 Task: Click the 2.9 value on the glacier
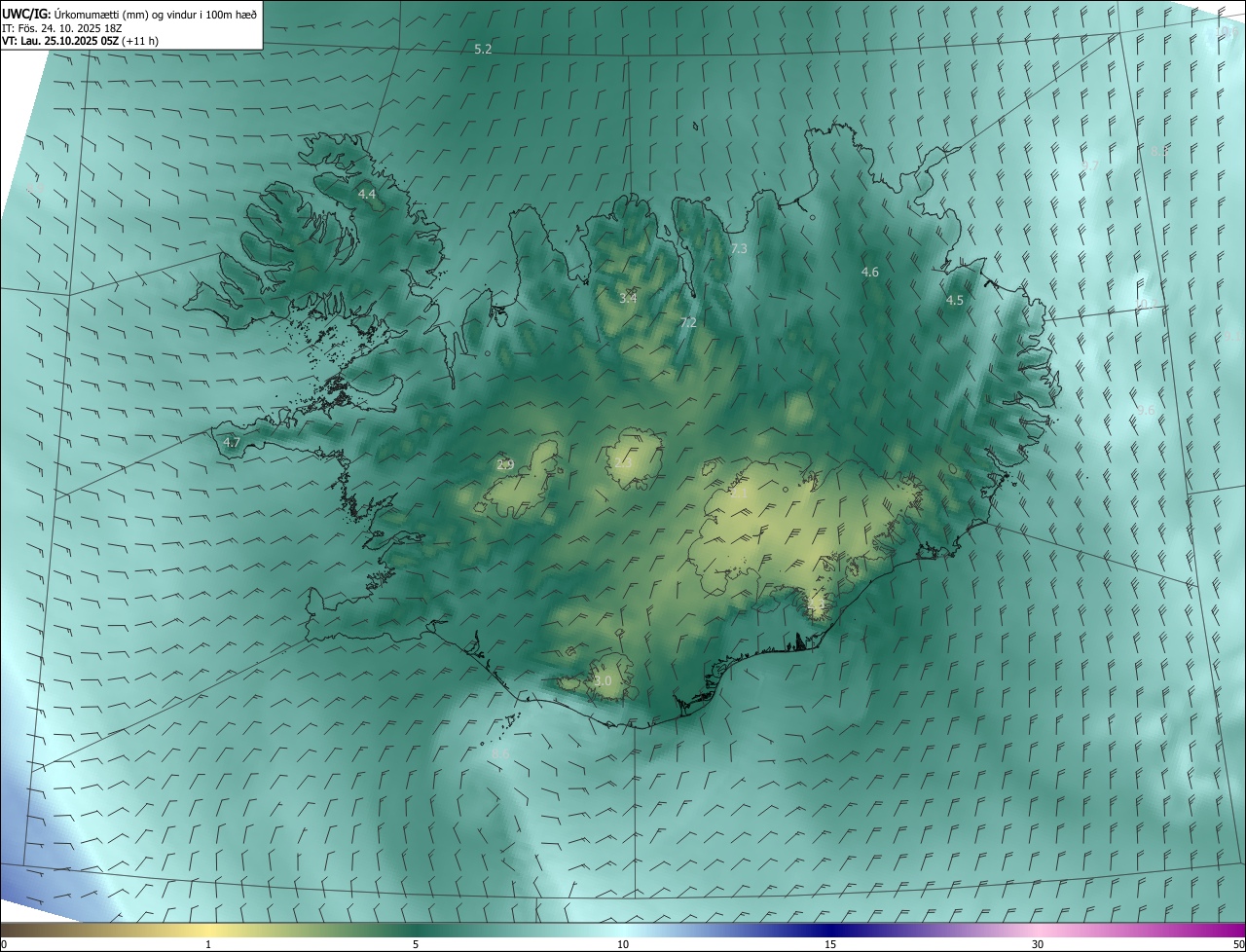pos(505,464)
